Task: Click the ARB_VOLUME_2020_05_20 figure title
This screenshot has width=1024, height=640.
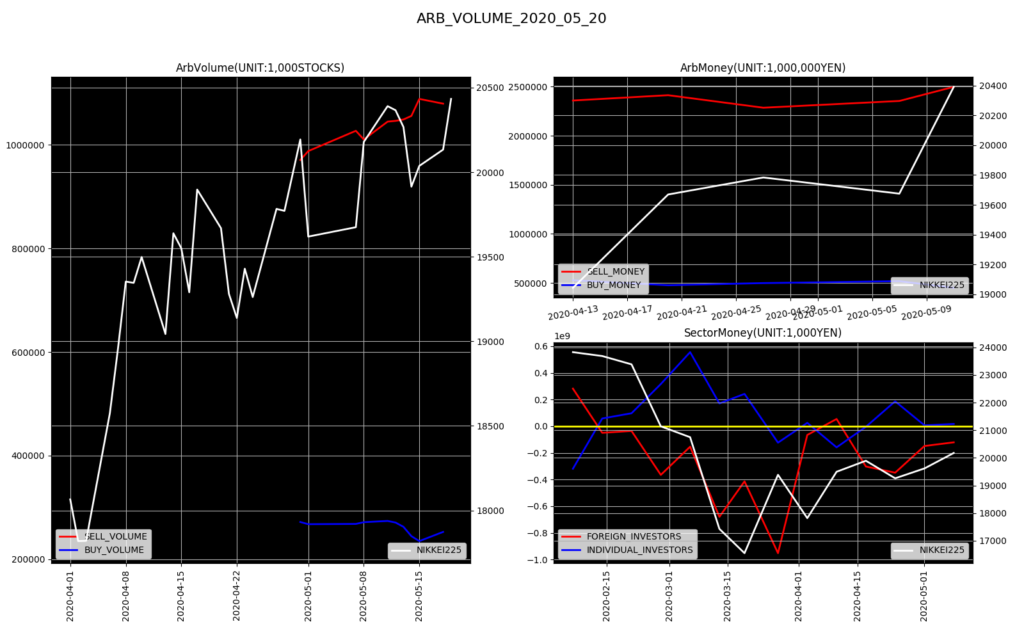Action: pos(511,18)
